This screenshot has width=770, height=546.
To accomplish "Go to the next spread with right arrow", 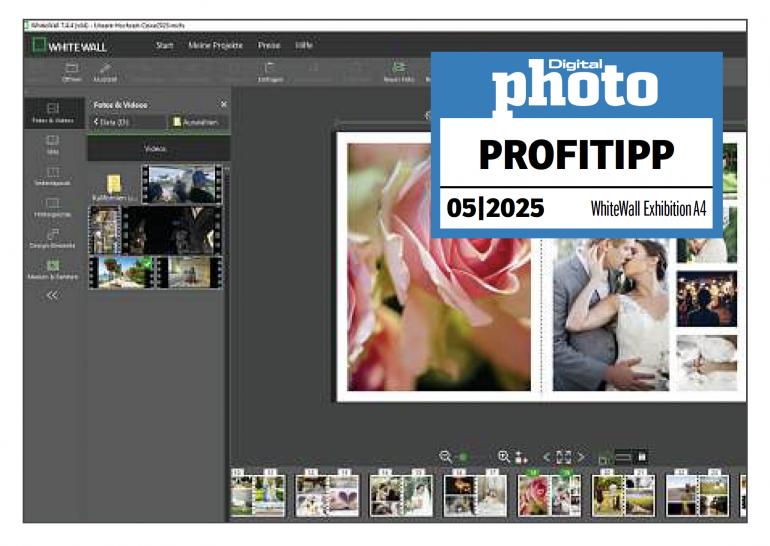I will (x=581, y=457).
